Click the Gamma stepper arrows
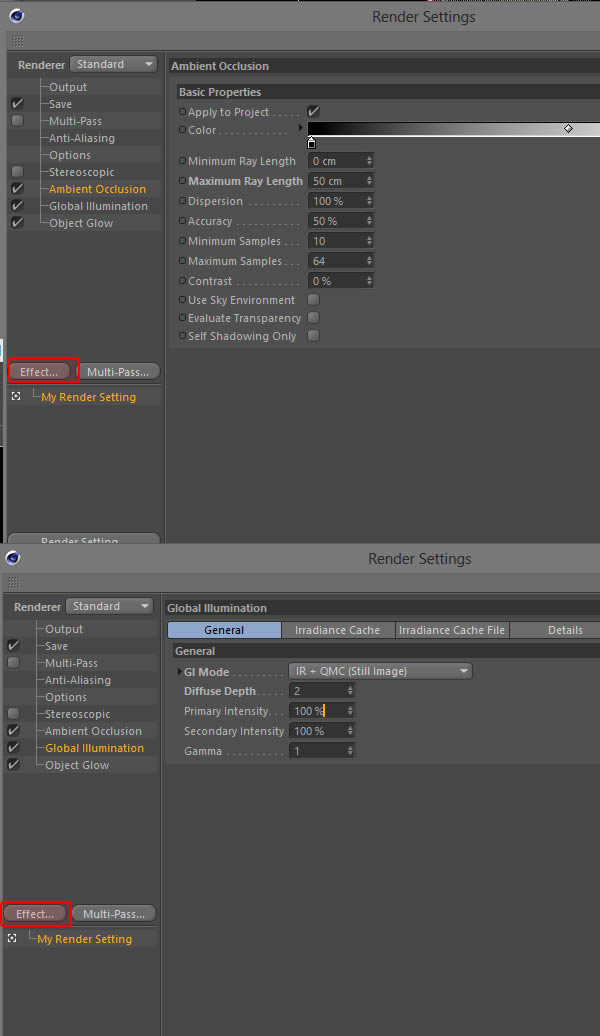Screen dimensions: 600x1036 [350, 751]
